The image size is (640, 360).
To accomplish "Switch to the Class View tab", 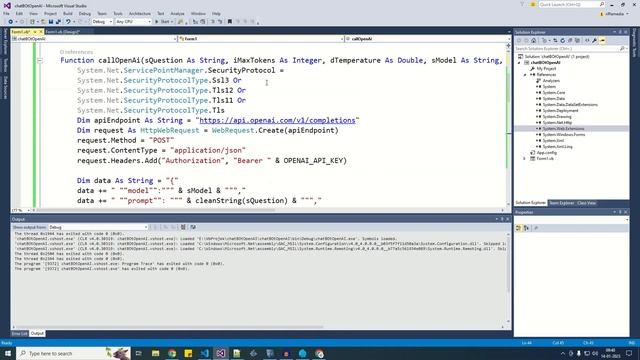I will 587,203.
